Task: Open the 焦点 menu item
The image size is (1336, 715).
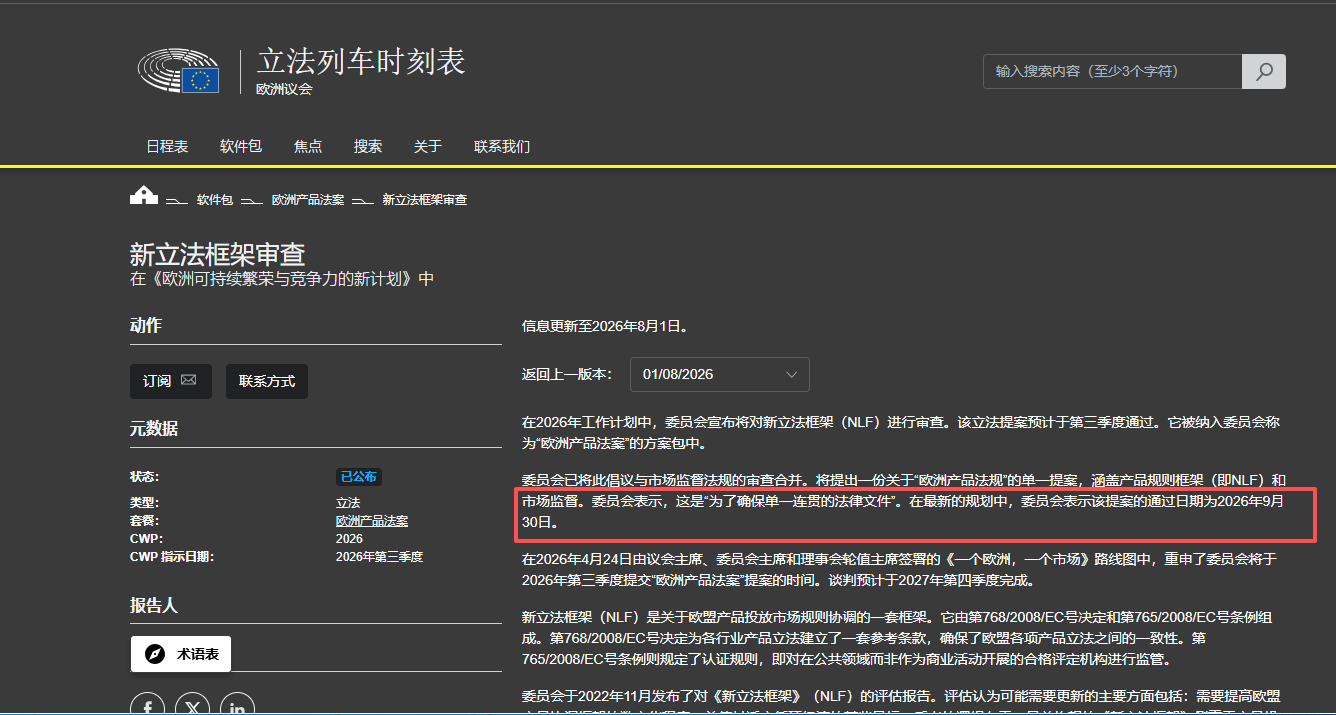Action: click(x=308, y=146)
